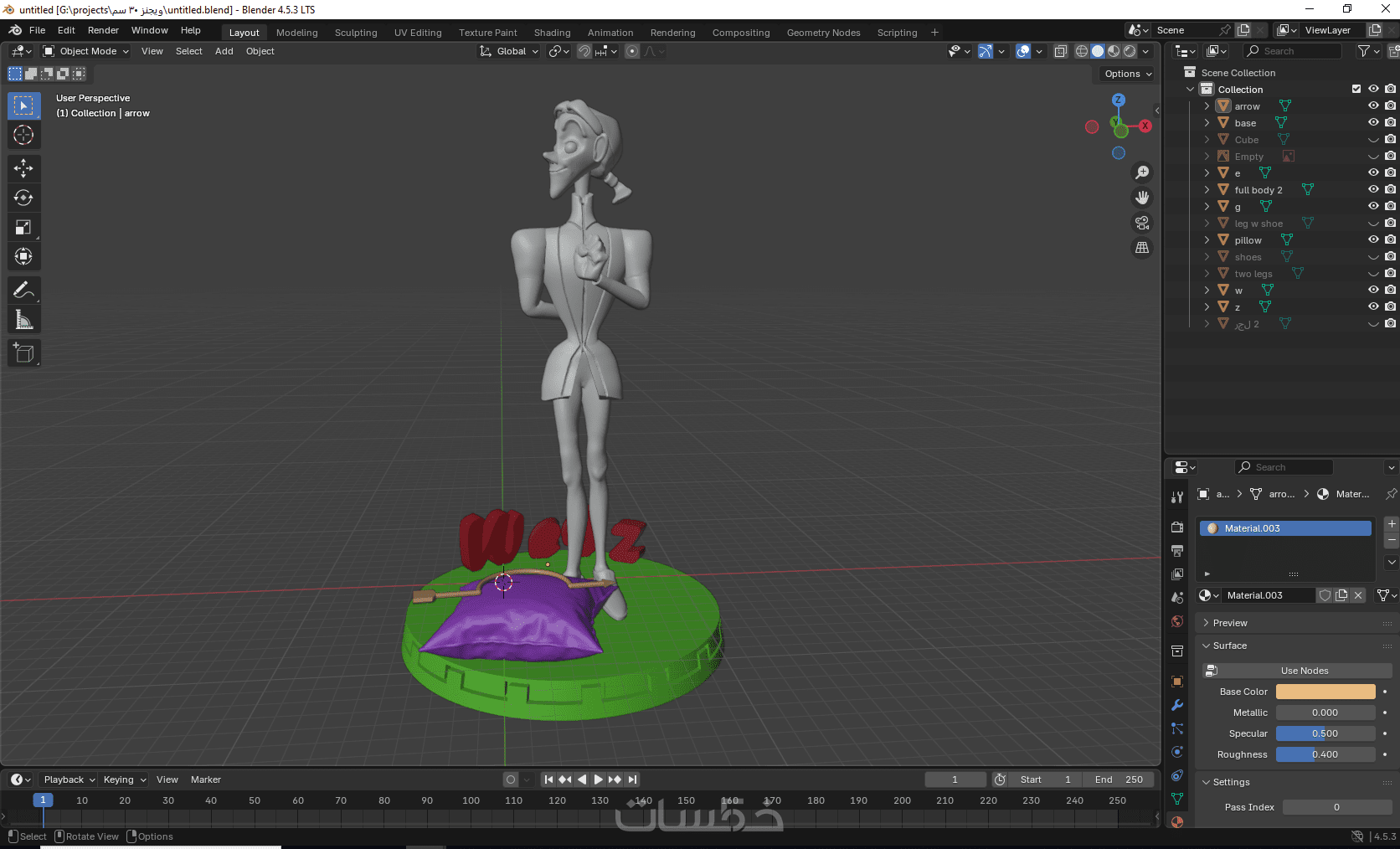Click the timeline Marker menu
The width and height of the screenshot is (1400, 849).
[206, 780]
